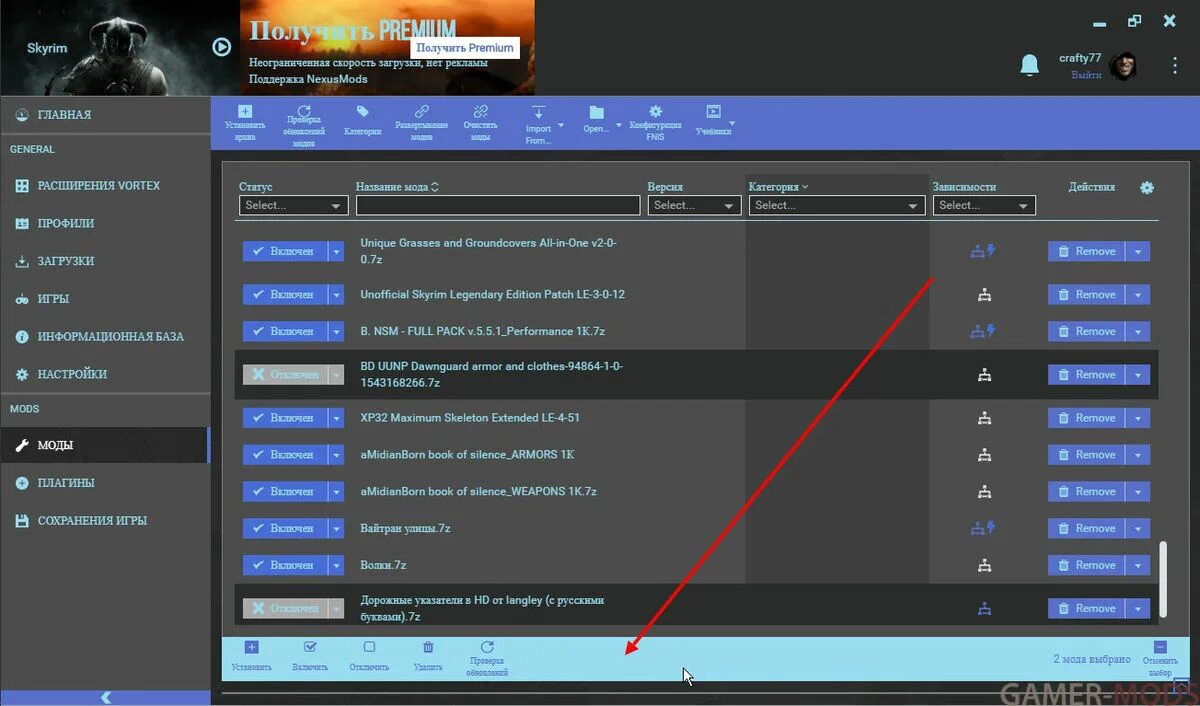Image resolution: width=1200 pixels, height=706 pixels.
Task: Collapse the sidebar with the bottom arrow
Action: (105, 697)
